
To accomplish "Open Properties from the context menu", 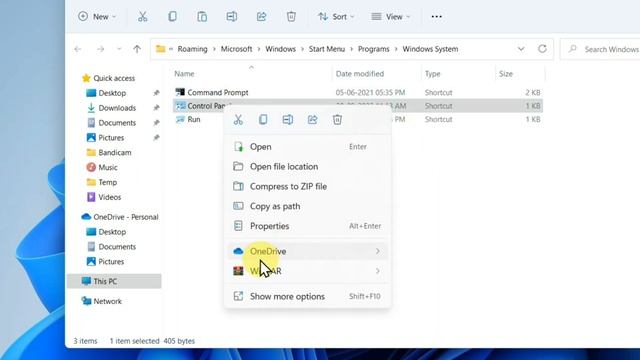I will pos(307,226).
